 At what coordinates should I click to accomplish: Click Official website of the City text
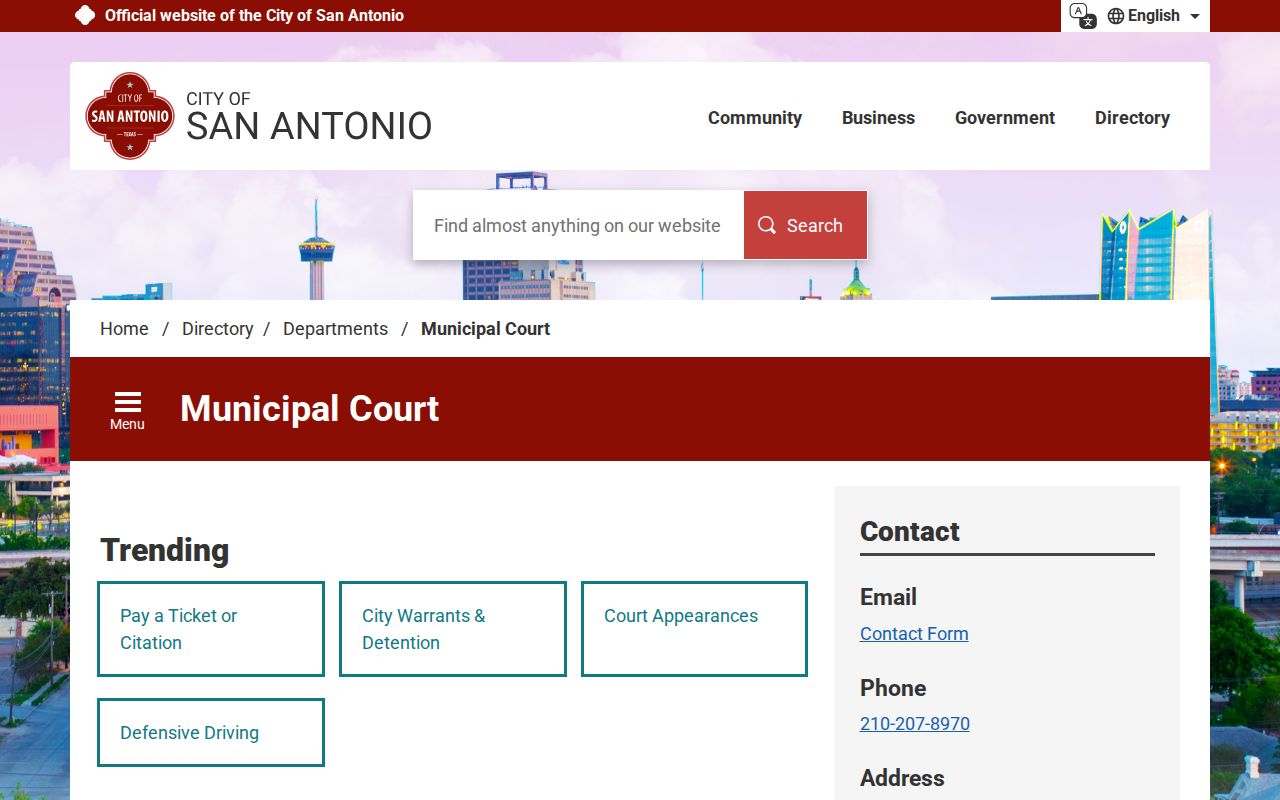point(254,16)
